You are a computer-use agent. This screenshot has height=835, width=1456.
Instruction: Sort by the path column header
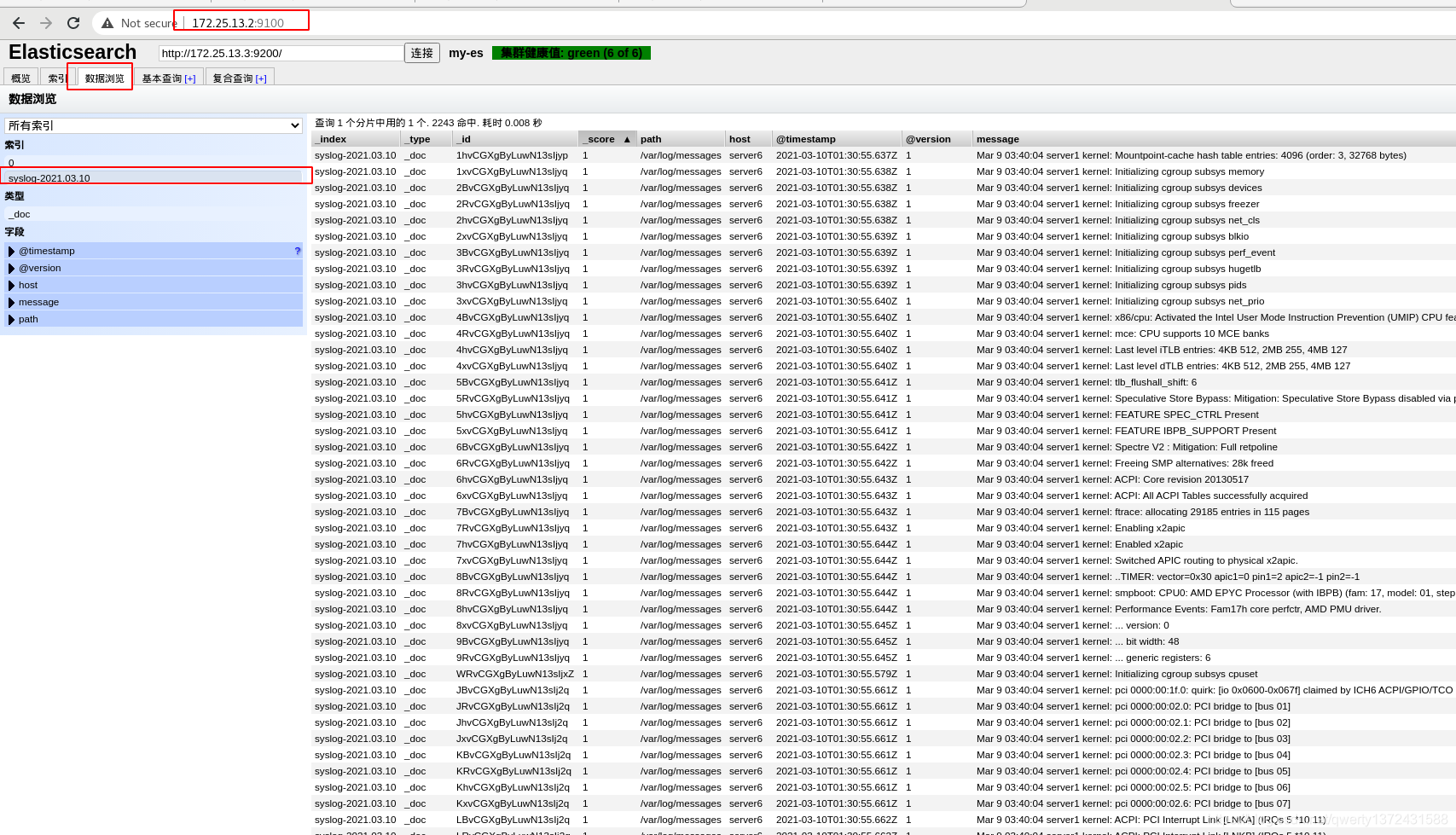[681, 139]
